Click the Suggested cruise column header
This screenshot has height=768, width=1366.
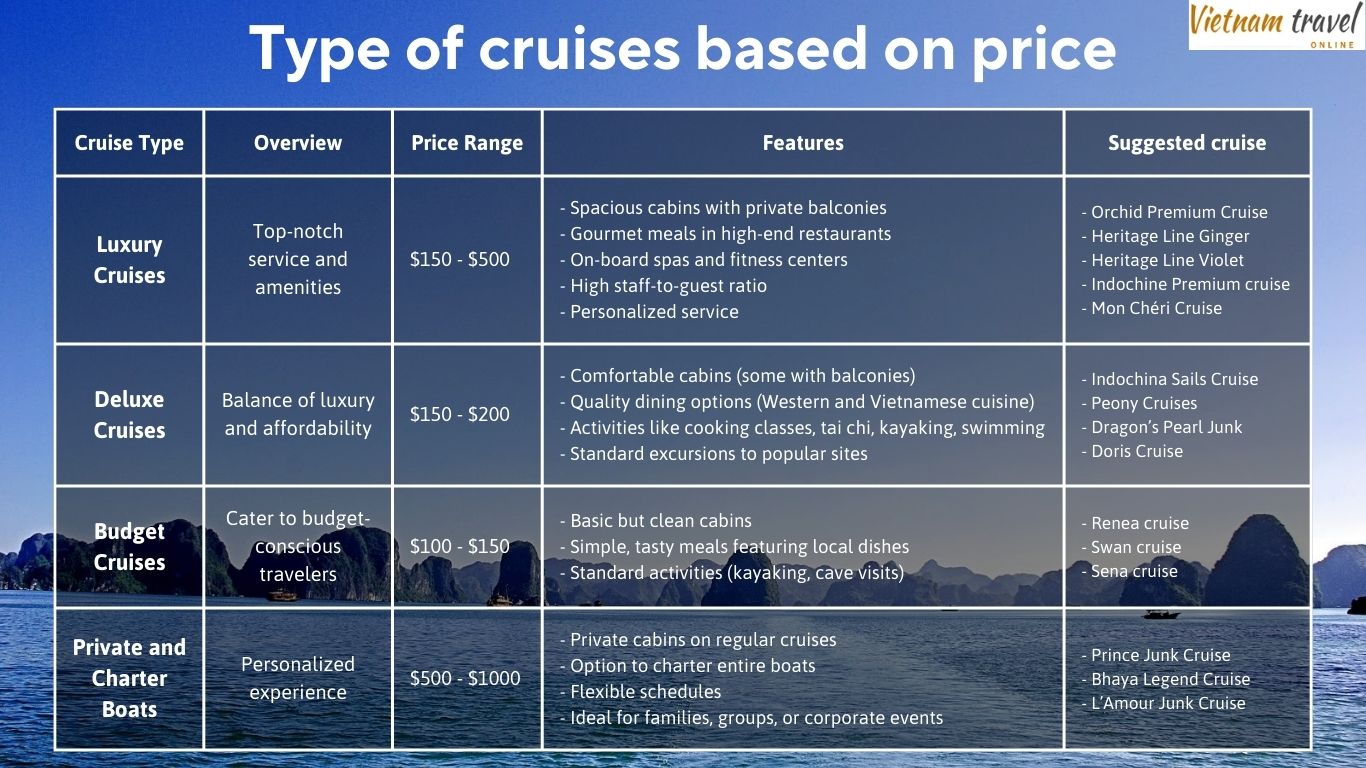tap(1187, 143)
